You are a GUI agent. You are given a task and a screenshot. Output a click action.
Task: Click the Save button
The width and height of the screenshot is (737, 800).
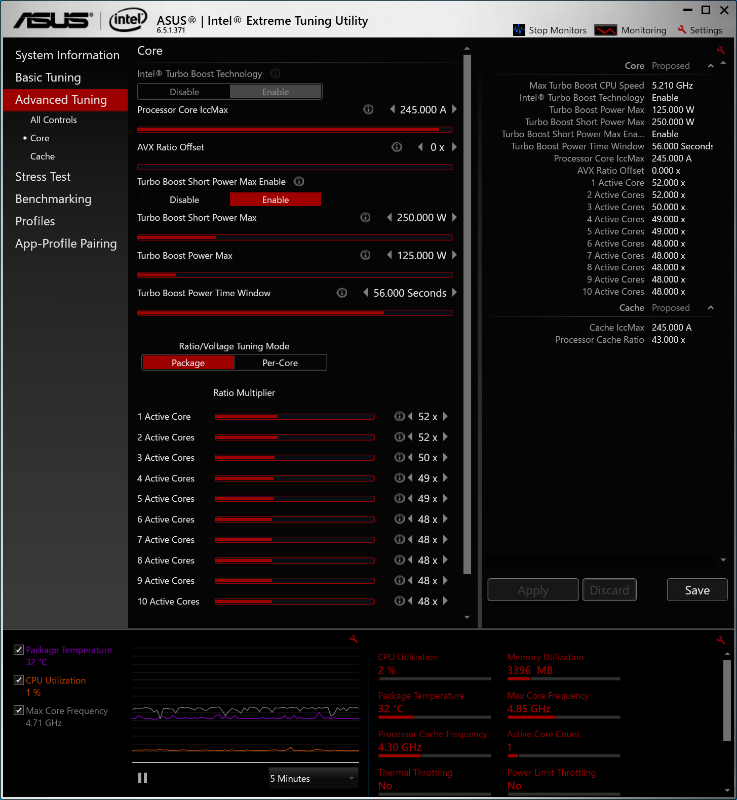point(697,590)
